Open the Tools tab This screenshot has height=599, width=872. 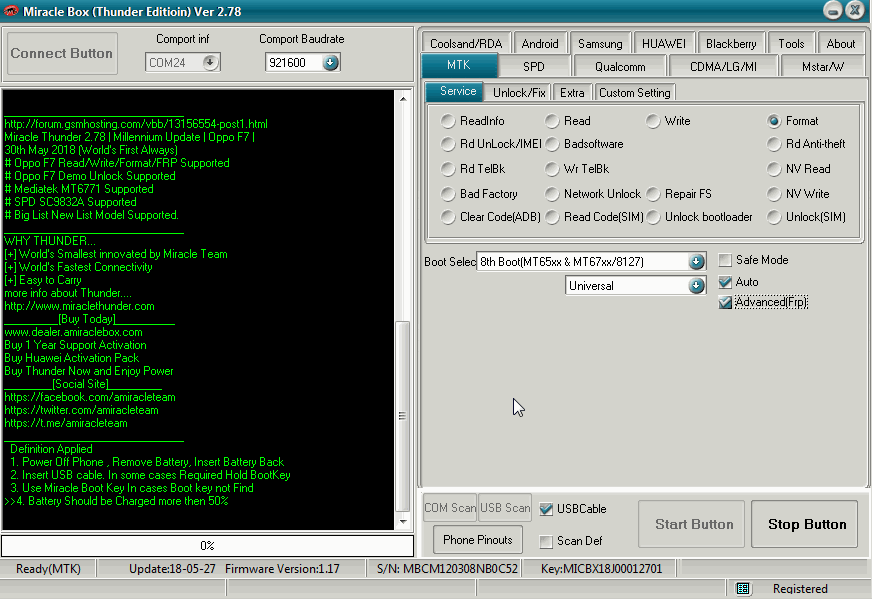click(791, 43)
